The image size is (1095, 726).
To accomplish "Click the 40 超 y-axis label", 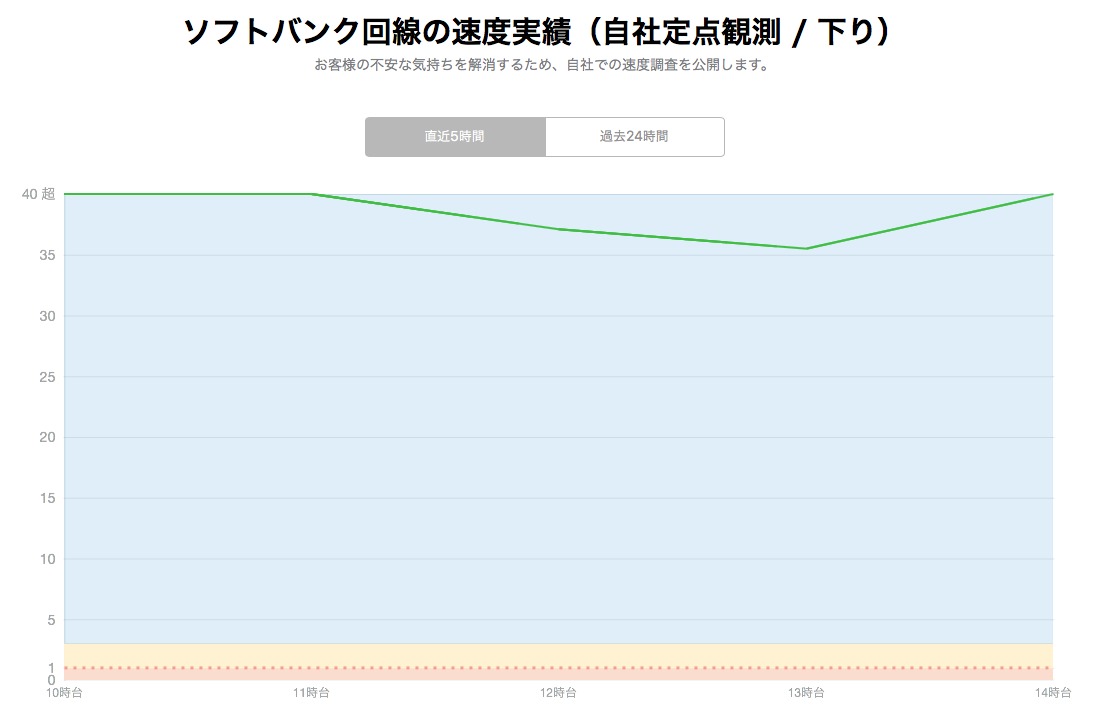I will [38, 194].
